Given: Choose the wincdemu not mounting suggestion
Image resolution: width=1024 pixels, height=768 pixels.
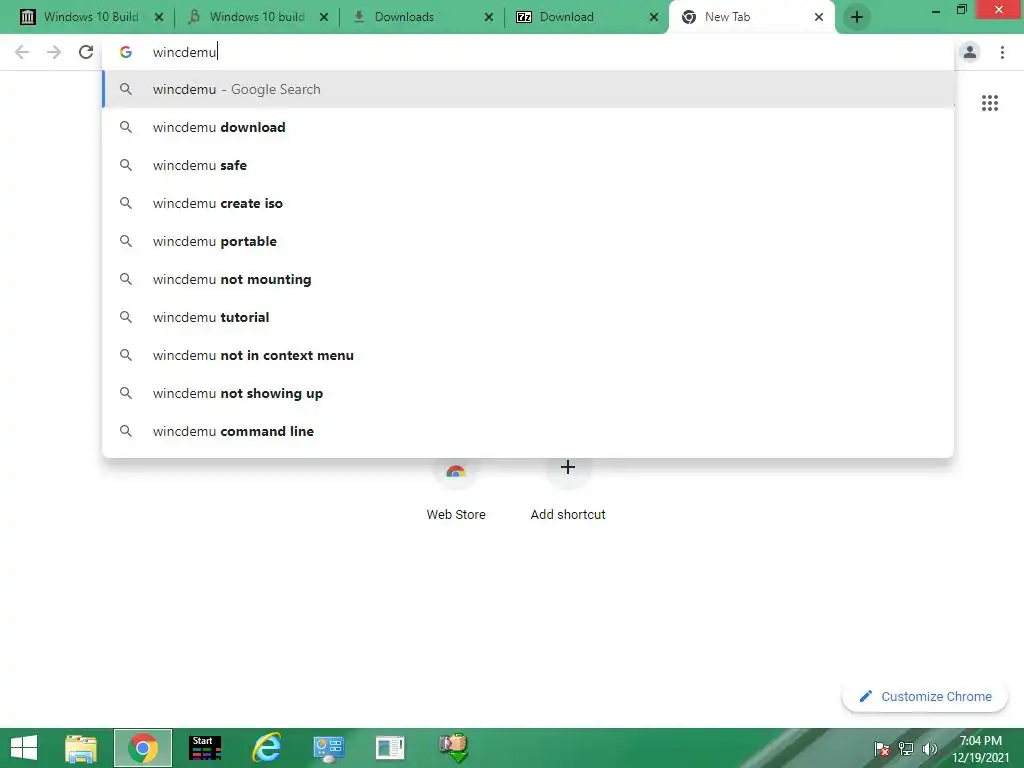Looking at the screenshot, I should point(528,279).
